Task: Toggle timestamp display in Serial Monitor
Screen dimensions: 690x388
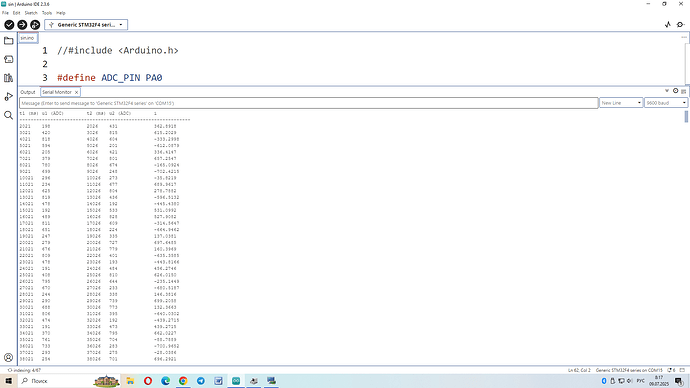Action: pos(675,91)
